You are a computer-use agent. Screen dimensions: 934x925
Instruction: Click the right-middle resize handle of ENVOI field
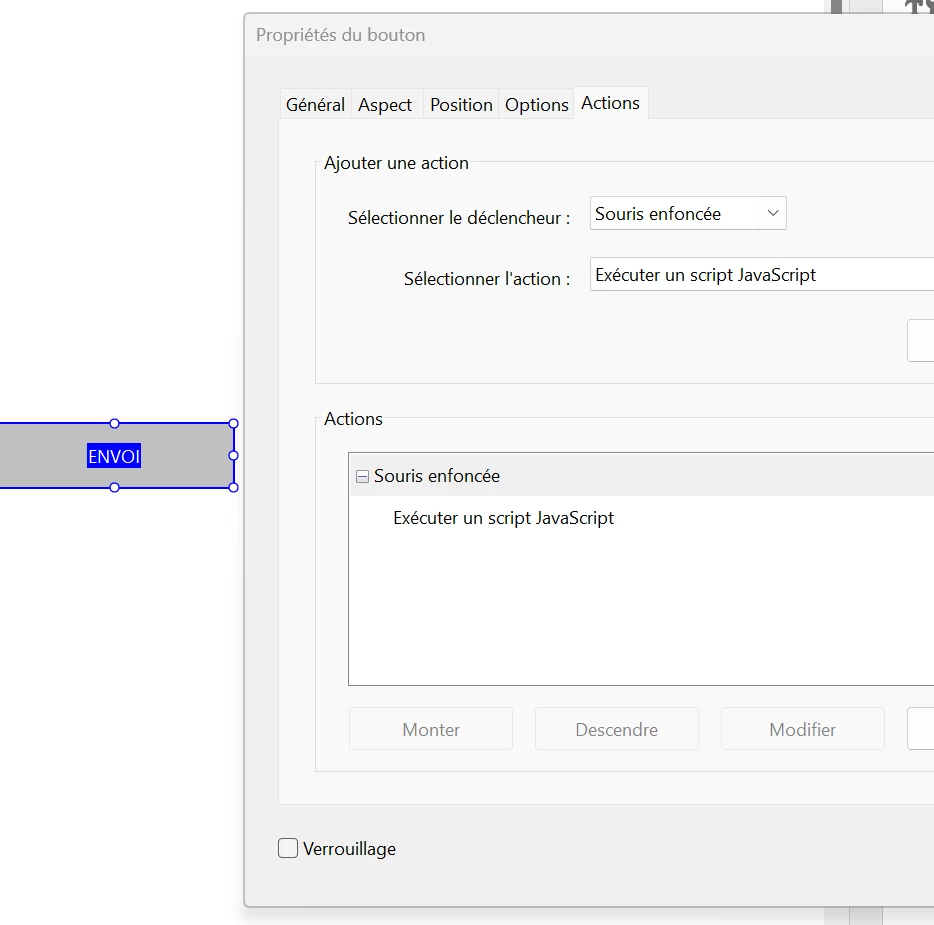[234, 456]
